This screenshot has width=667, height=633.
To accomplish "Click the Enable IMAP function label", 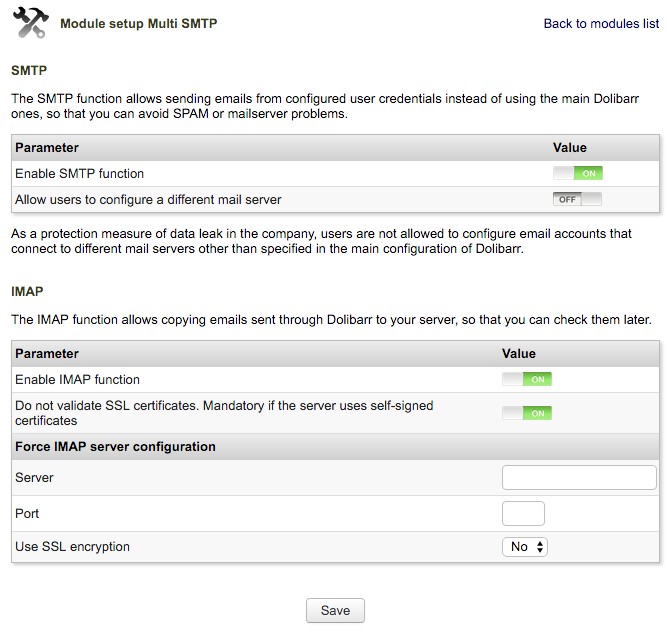I will pyautogui.click(x=78, y=379).
